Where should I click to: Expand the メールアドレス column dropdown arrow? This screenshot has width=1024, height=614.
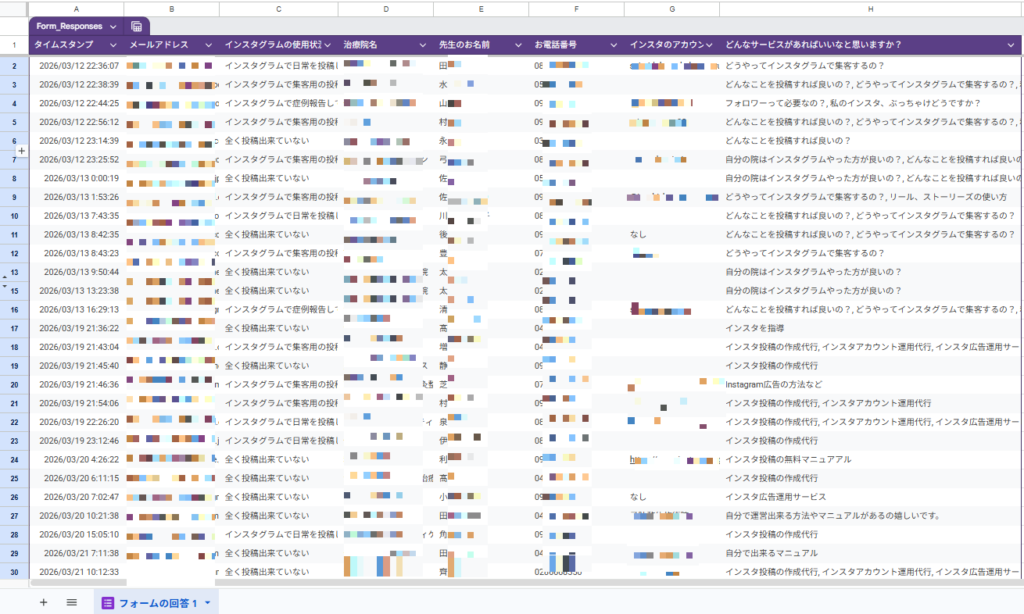206,45
